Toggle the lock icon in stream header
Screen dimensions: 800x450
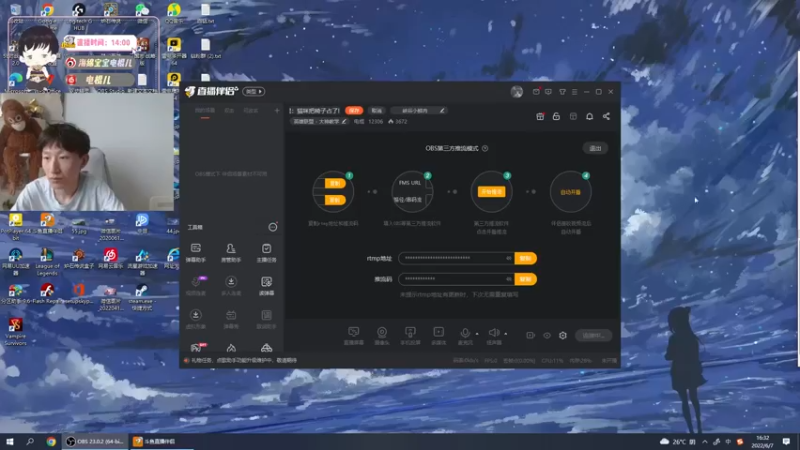[x=556, y=116]
